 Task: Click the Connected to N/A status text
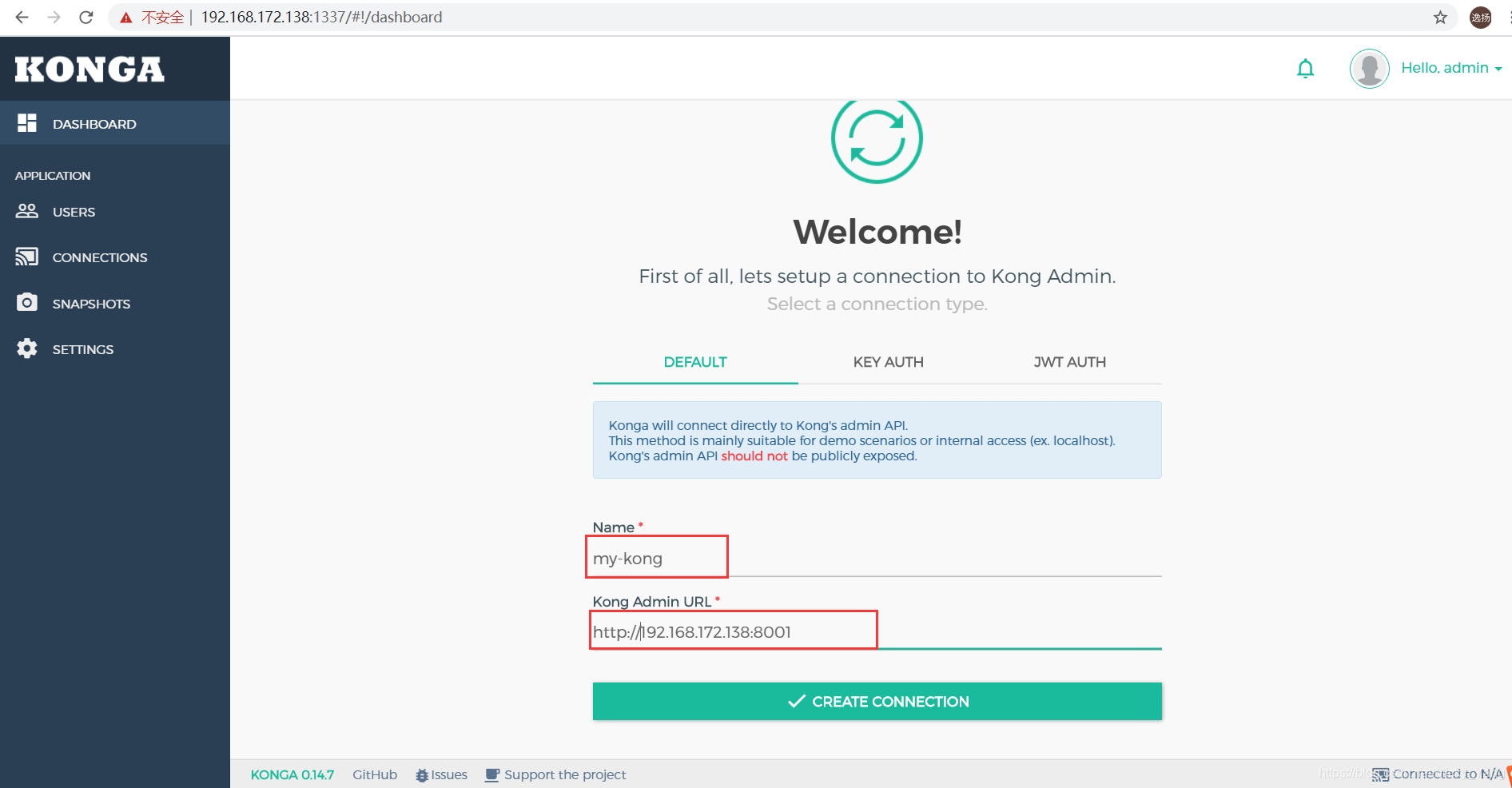coord(1447,774)
